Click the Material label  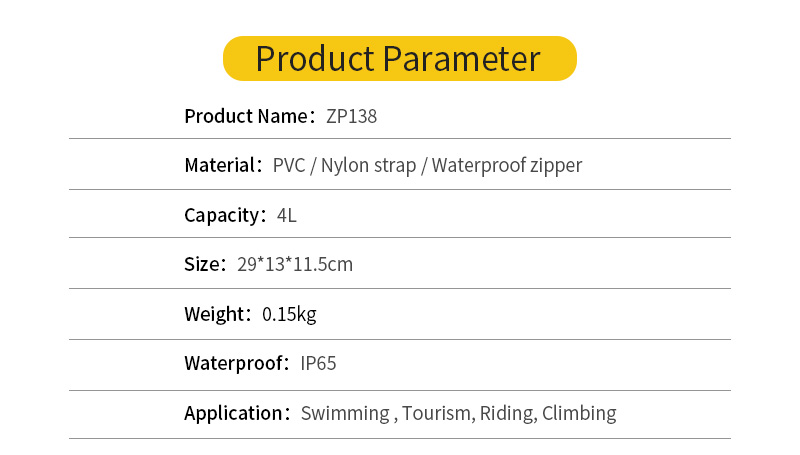(x=221, y=165)
